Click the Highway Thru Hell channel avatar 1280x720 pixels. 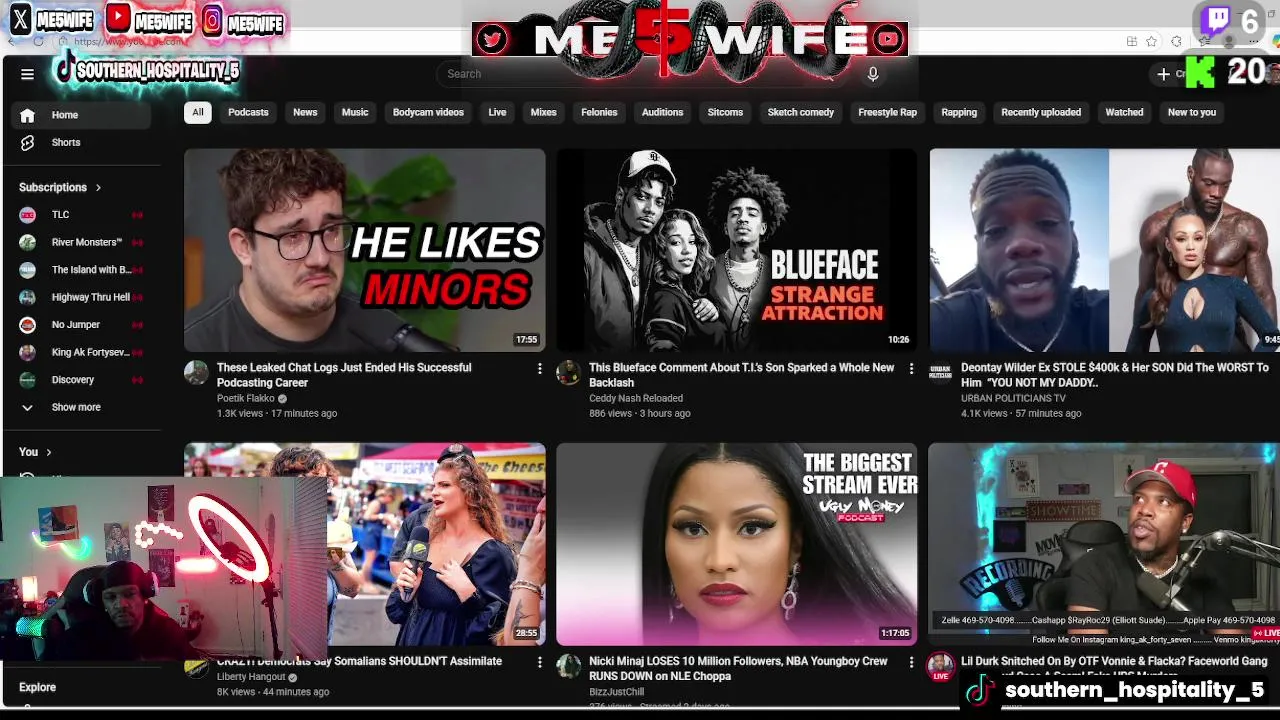[x=28, y=297]
